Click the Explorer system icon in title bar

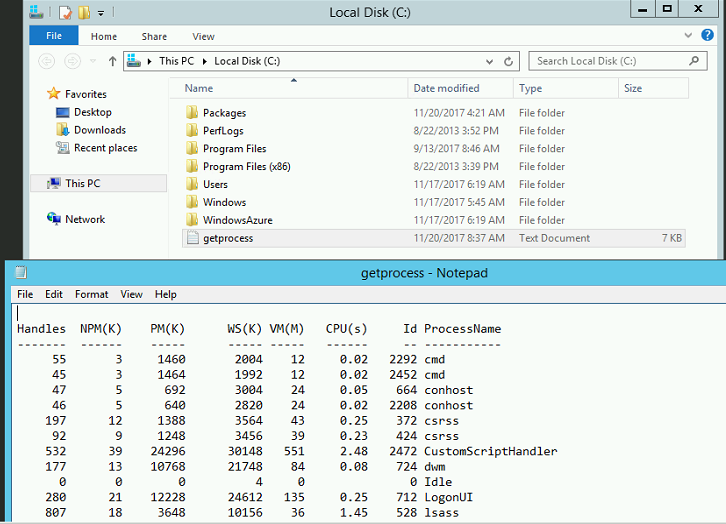coord(36,12)
